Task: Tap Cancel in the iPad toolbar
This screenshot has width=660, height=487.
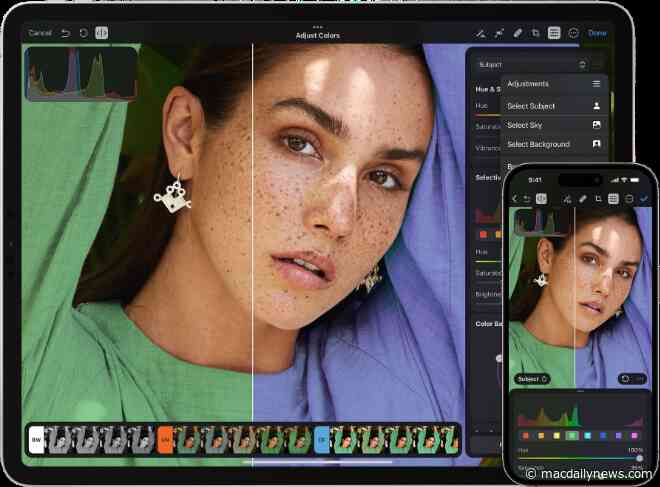Action: click(40, 33)
